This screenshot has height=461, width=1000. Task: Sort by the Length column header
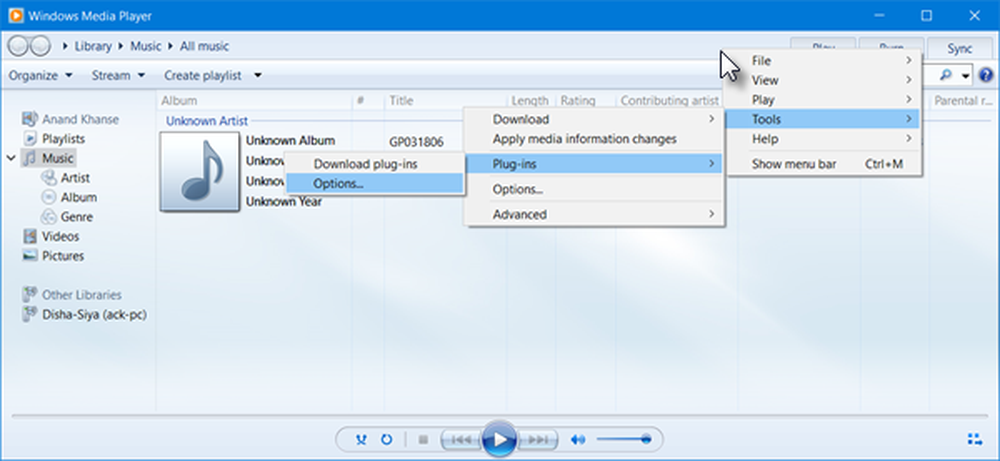coord(531,100)
